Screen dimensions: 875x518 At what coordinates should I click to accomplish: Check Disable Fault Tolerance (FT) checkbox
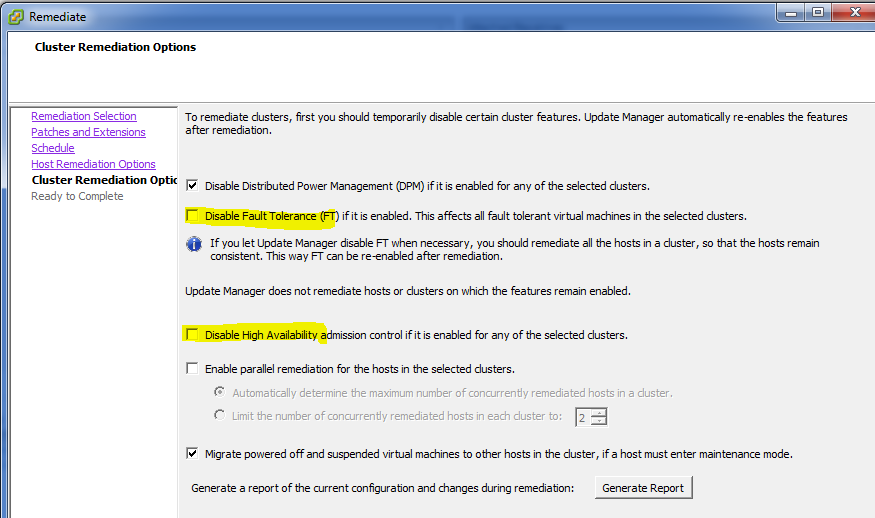[192, 215]
